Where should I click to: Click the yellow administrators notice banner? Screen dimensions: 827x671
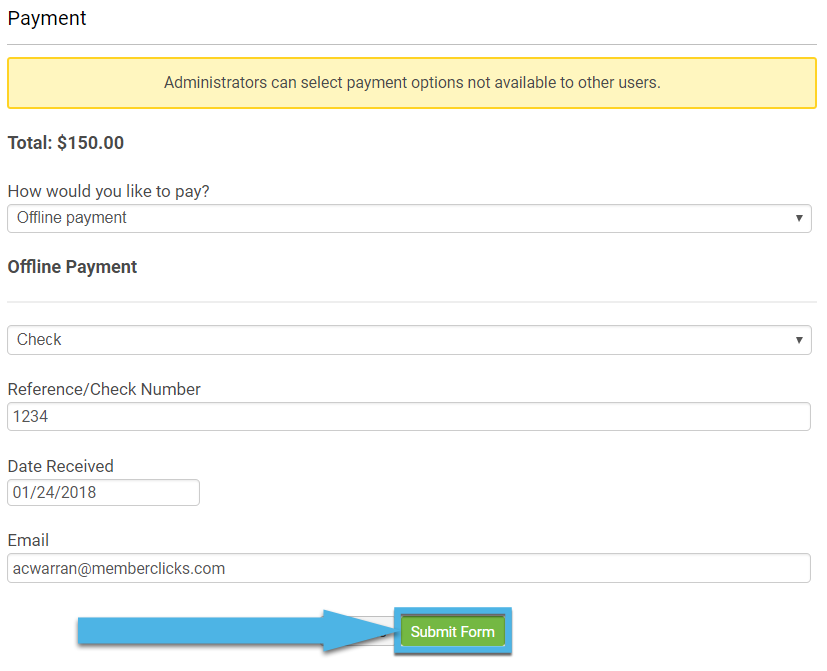[412, 83]
